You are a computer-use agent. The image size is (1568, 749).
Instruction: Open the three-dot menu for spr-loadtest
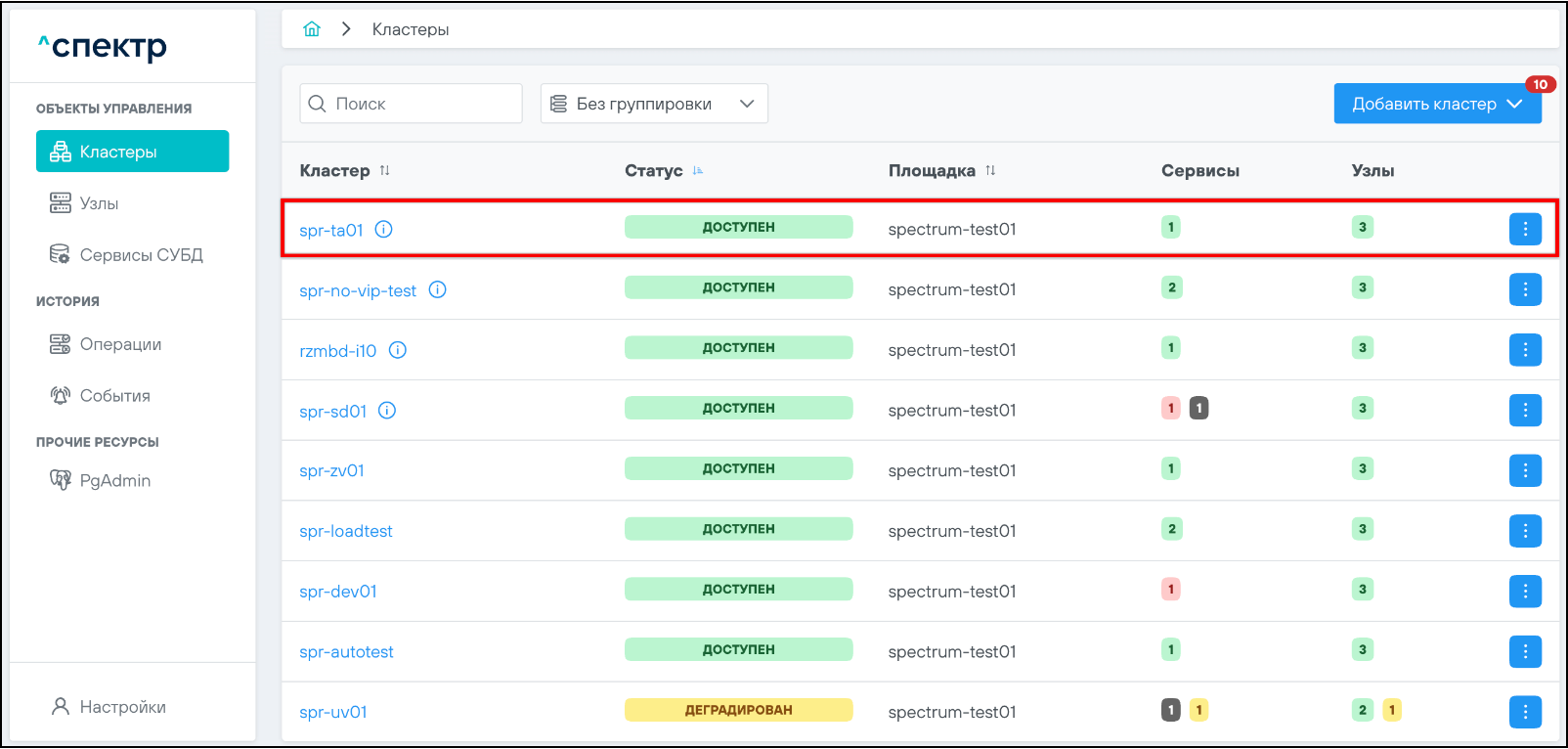pos(1525,531)
